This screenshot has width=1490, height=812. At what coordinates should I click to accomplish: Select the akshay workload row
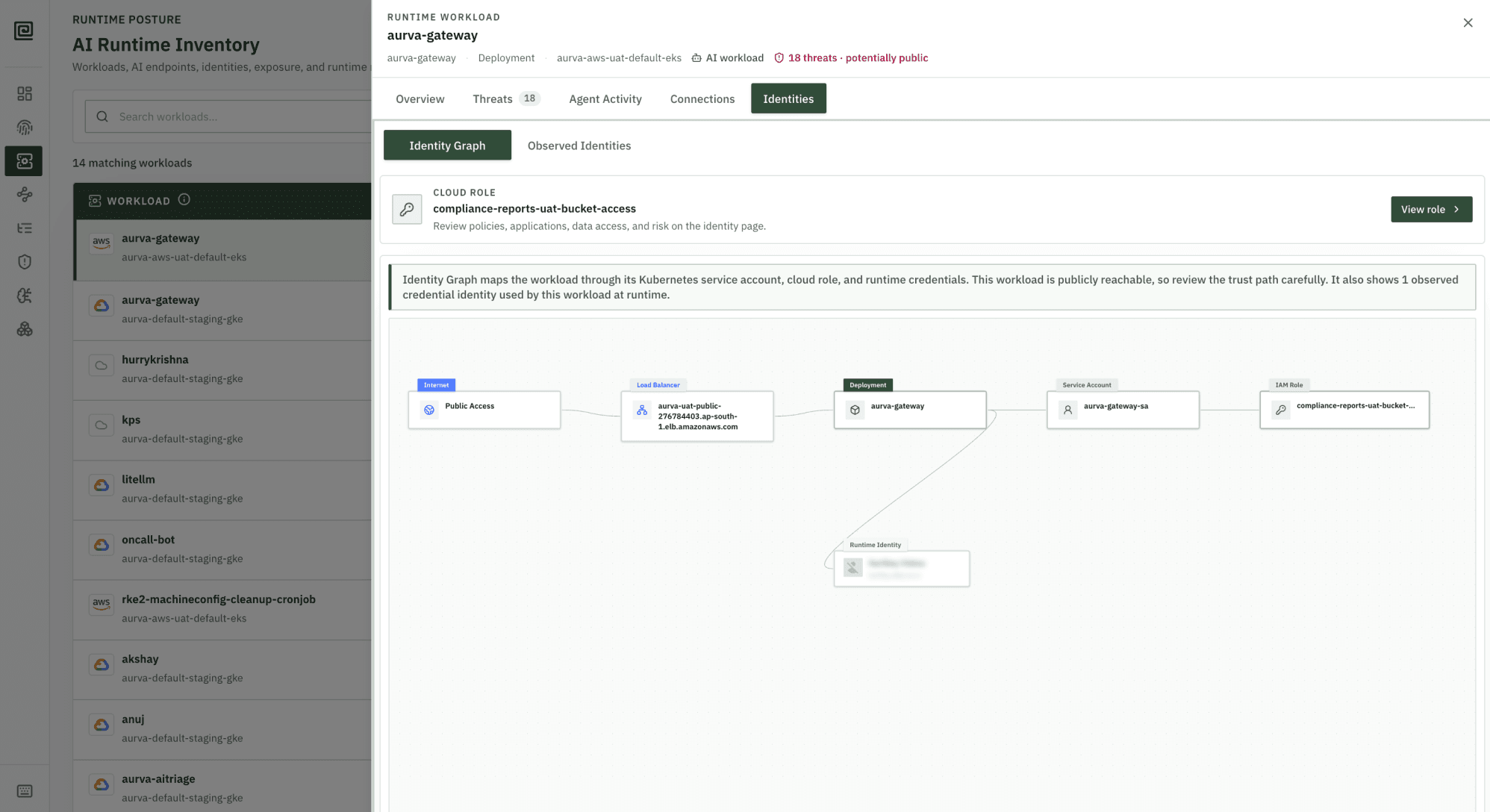tap(222, 669)
